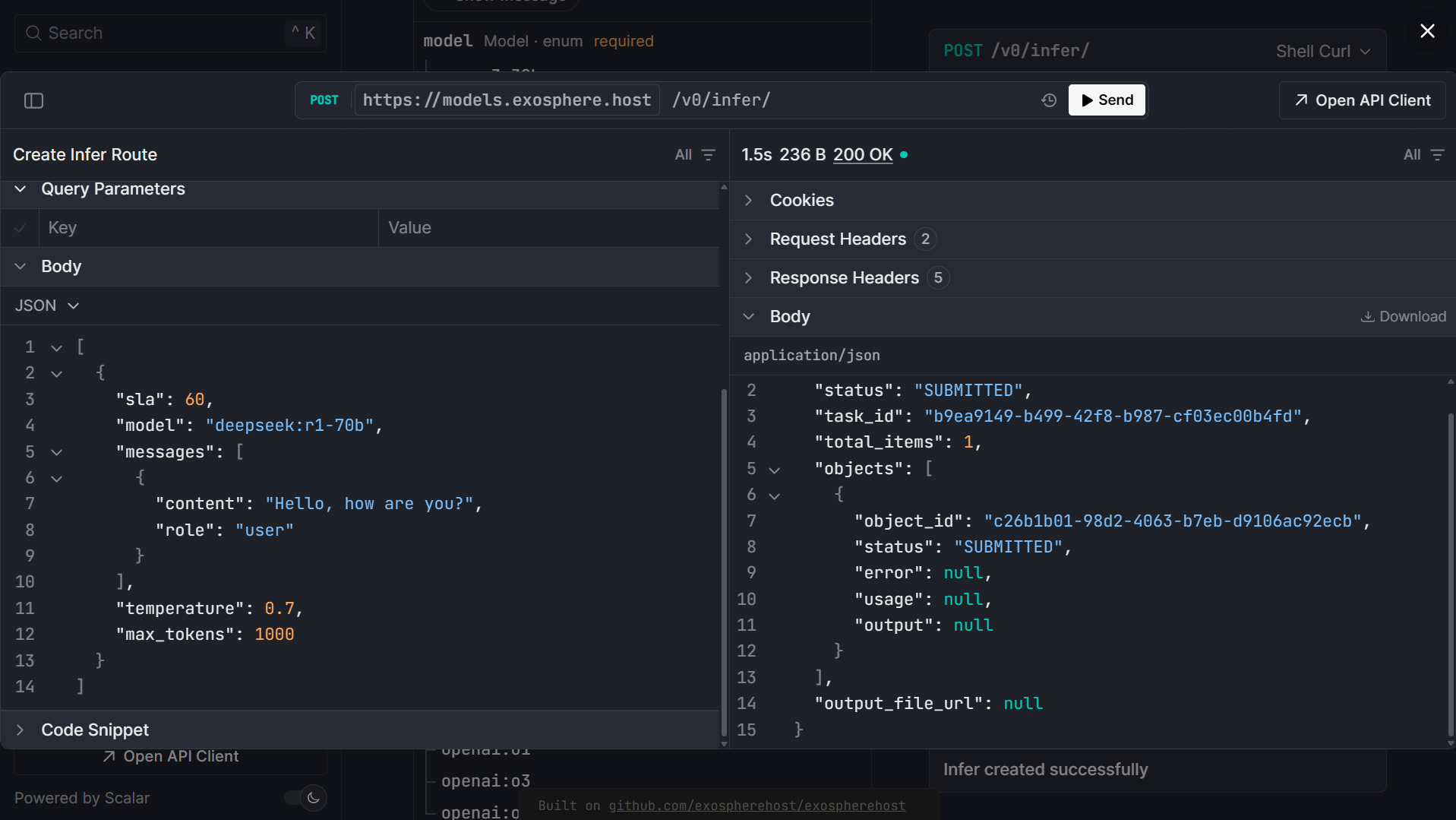Click the Open API Client button
Viewport: 1456px width, 820px height.
coord(1361,100)
